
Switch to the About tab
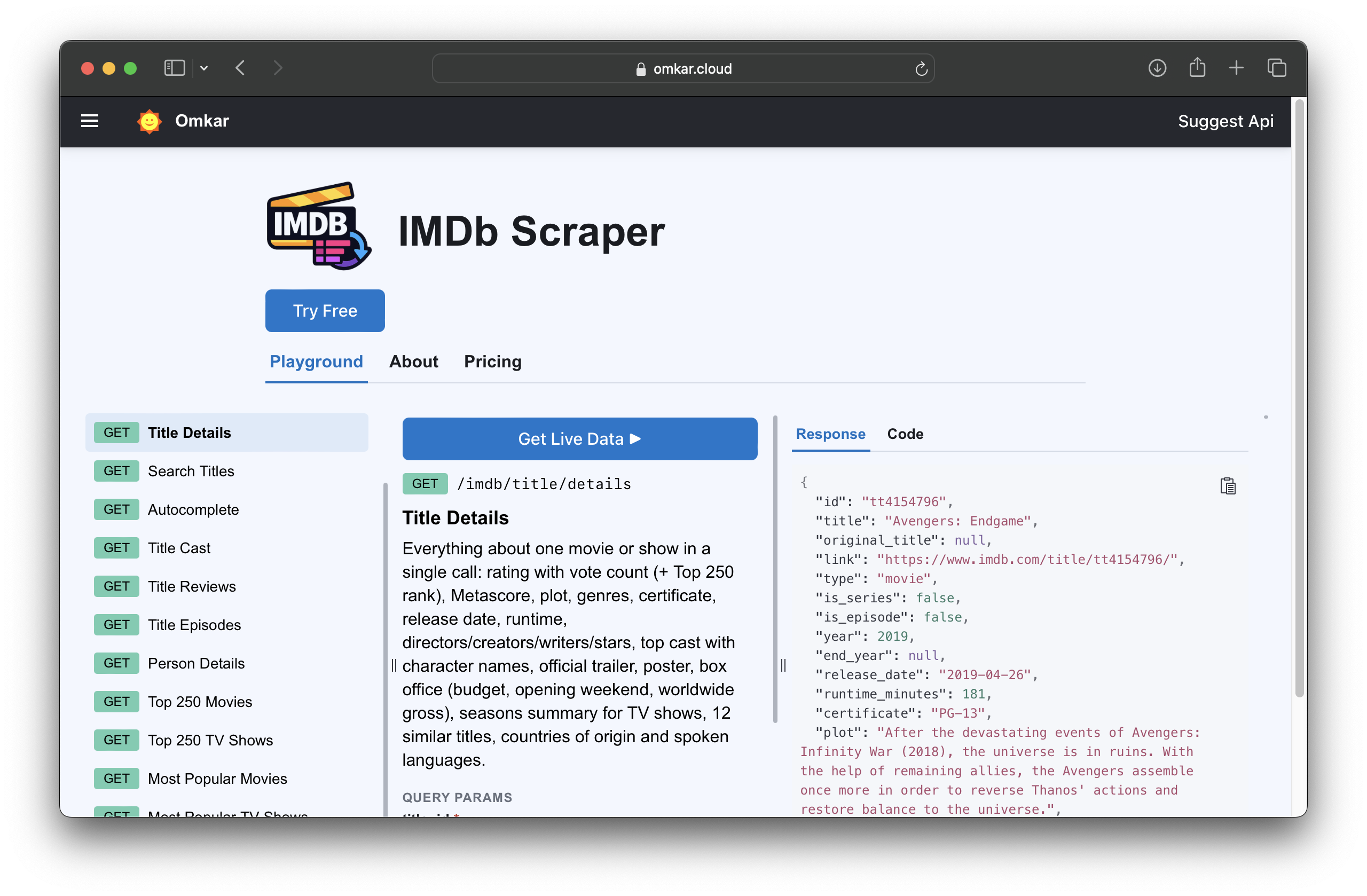point(413,362)
